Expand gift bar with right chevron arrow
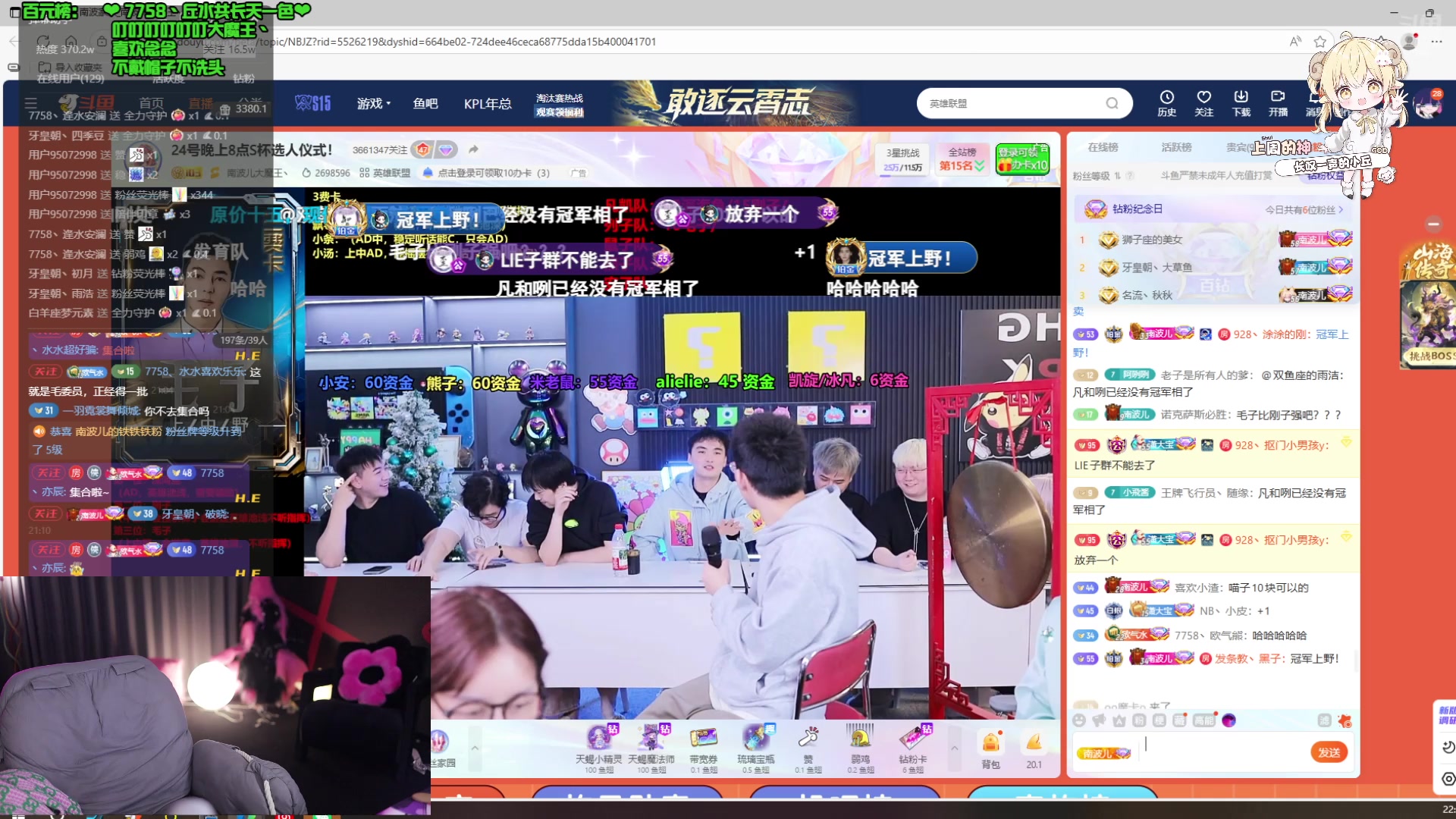The height and width of the screenshot is (819, 1456). (954, 748)
